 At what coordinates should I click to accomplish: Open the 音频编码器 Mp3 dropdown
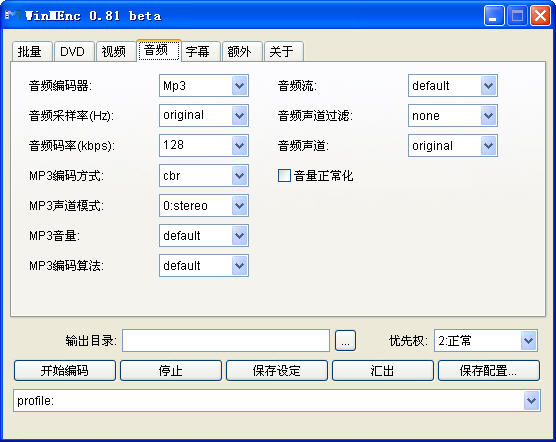tap(204, 85)
